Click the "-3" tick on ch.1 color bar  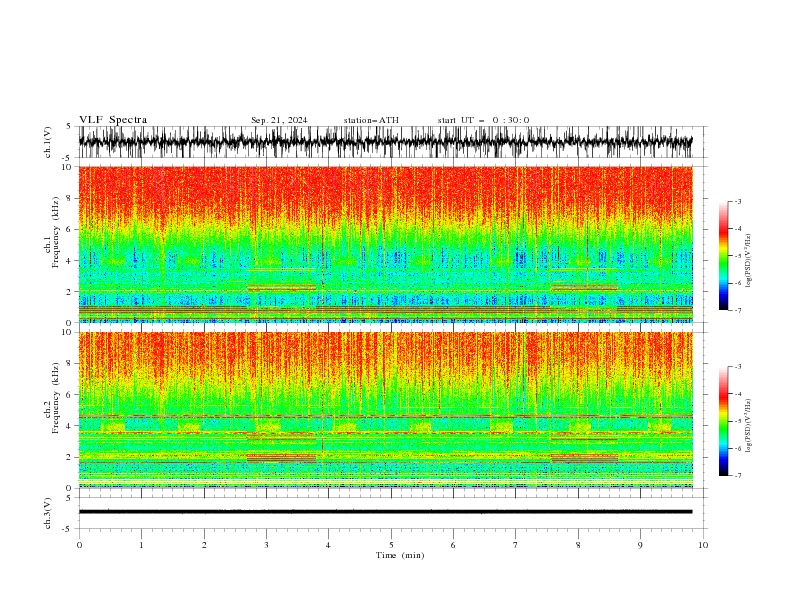(737, 201)
